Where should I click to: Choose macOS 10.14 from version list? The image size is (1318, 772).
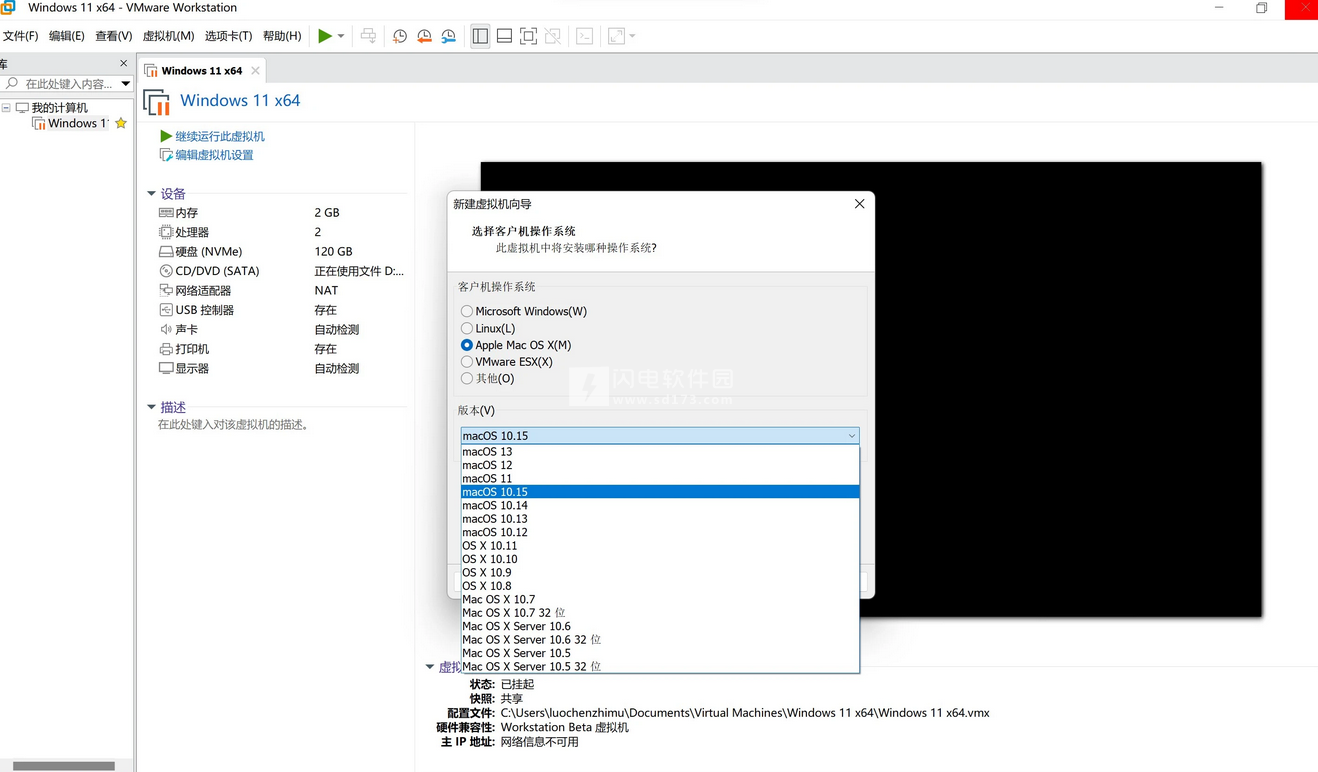pyautogui.click(x=660, y=506)
